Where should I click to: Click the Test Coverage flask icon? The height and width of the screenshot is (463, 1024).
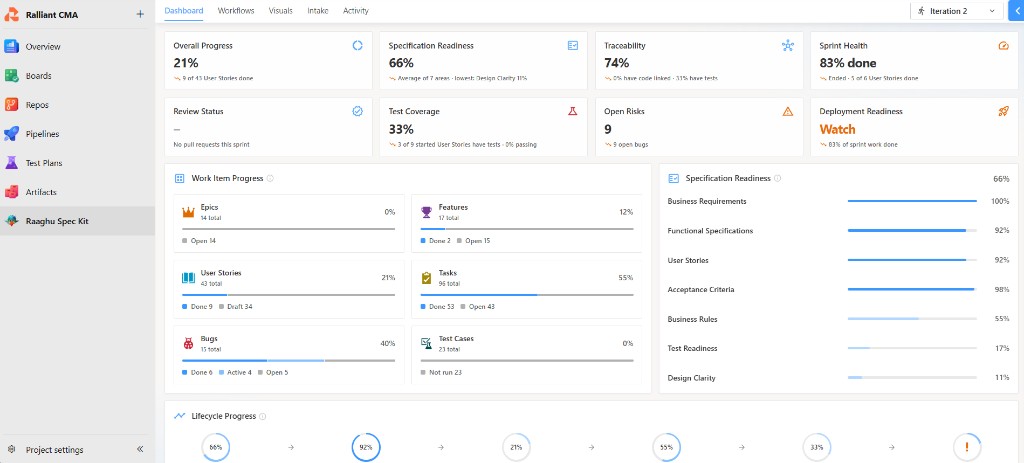(x=573, y=111)
